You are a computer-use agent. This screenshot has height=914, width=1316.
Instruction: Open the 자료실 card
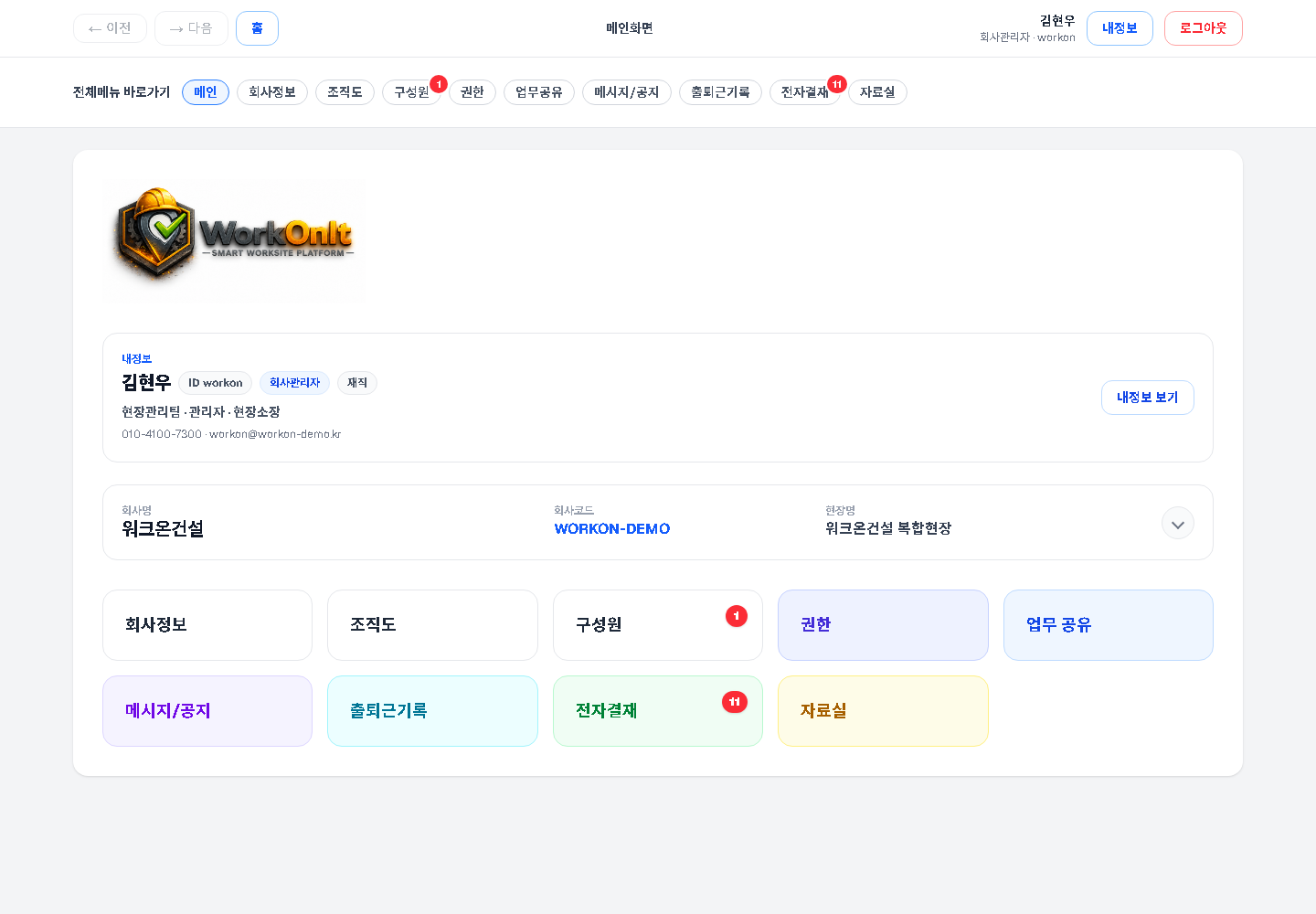pos(883,711)
